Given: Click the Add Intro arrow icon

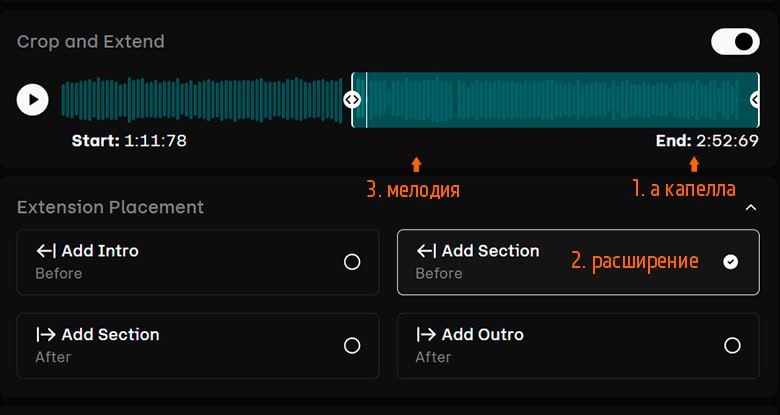Looking at the screenshot, I should pos(46,251).
